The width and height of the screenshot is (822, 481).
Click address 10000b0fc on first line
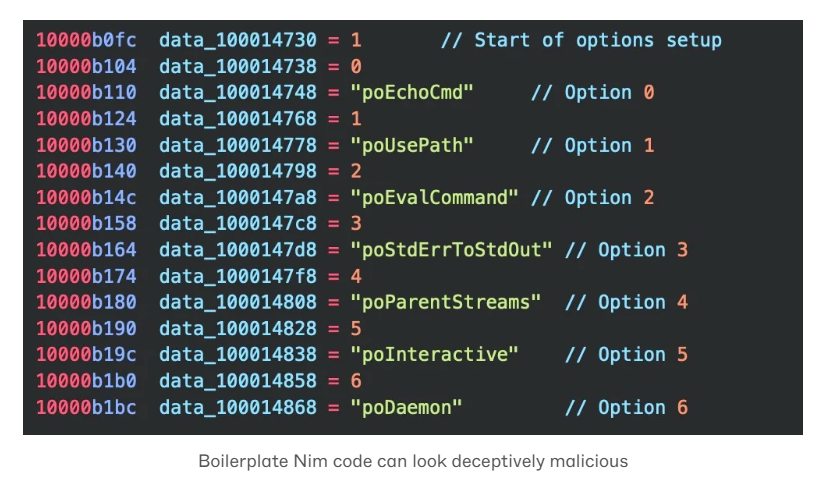86,40
